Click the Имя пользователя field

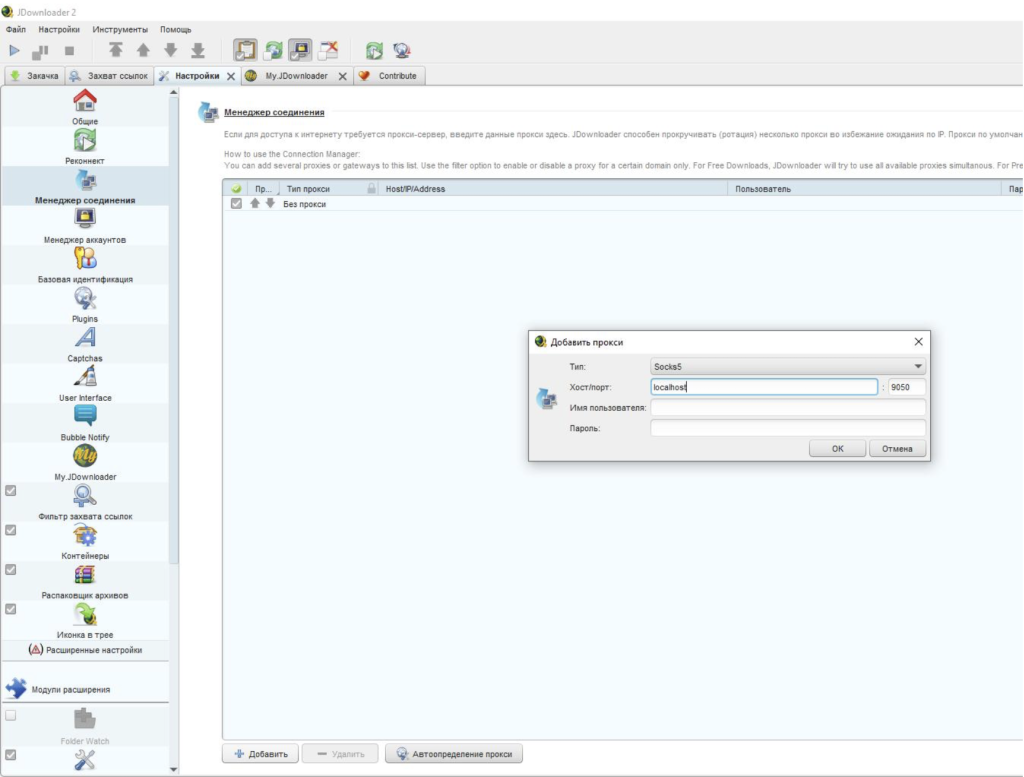tap(788, 407)
